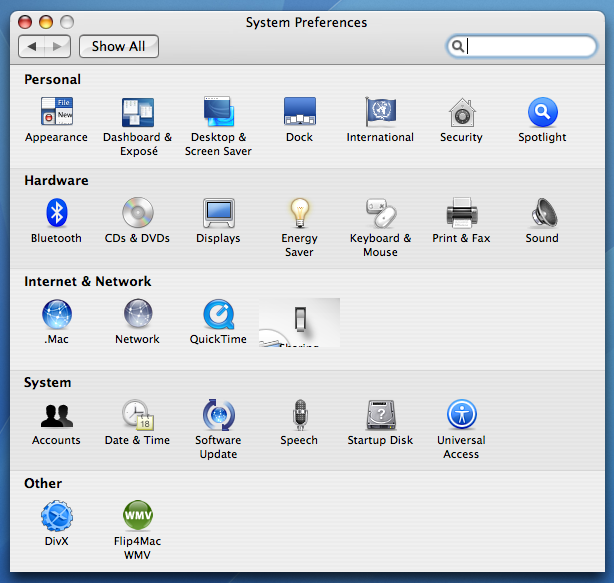Go back with the left arrow button

point(31,46)
